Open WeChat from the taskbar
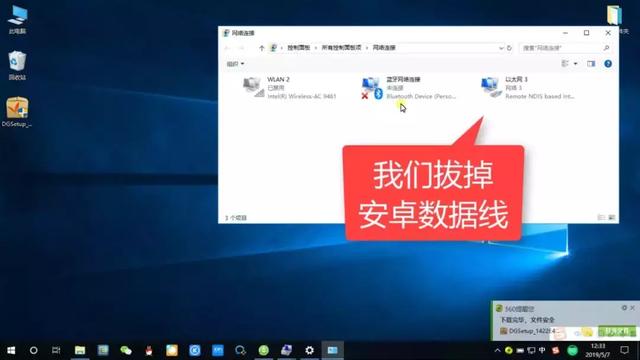 (x=126, y=350)
